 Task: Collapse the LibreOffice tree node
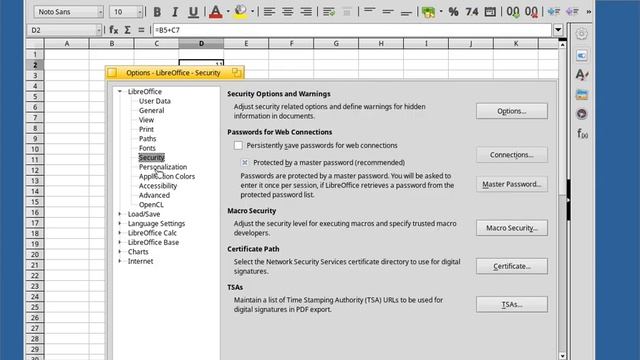click(x=120, y=91)
